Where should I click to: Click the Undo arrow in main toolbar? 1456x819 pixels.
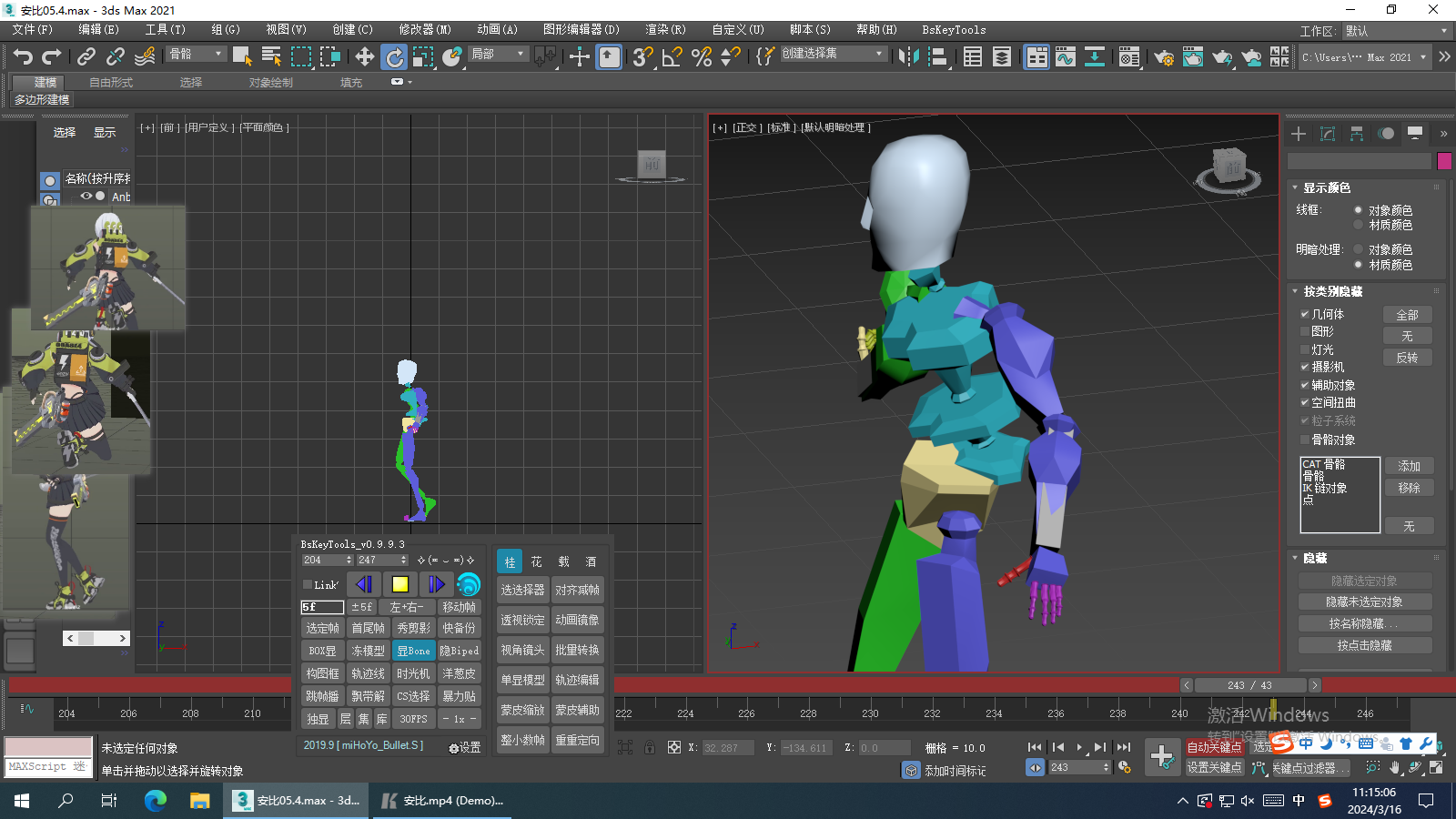[23, 56]
